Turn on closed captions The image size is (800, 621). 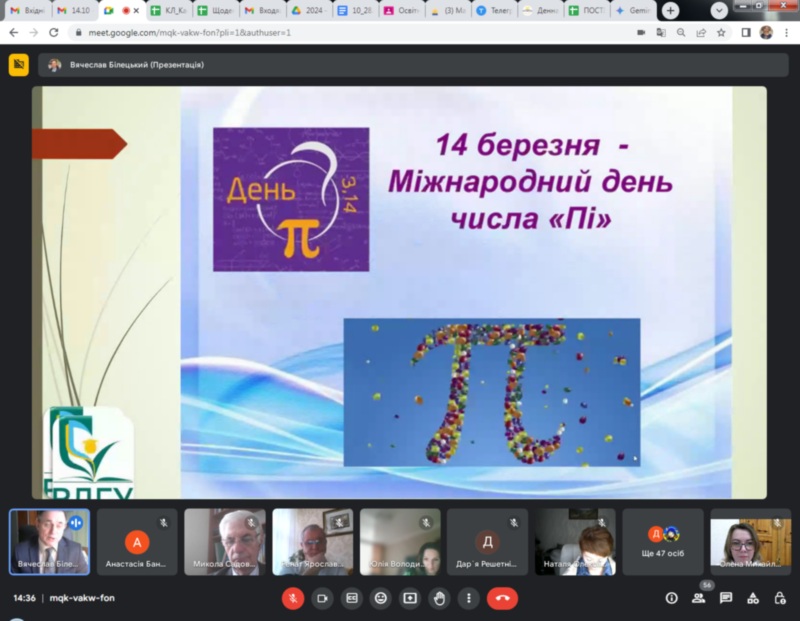click(x=351, y=598)
